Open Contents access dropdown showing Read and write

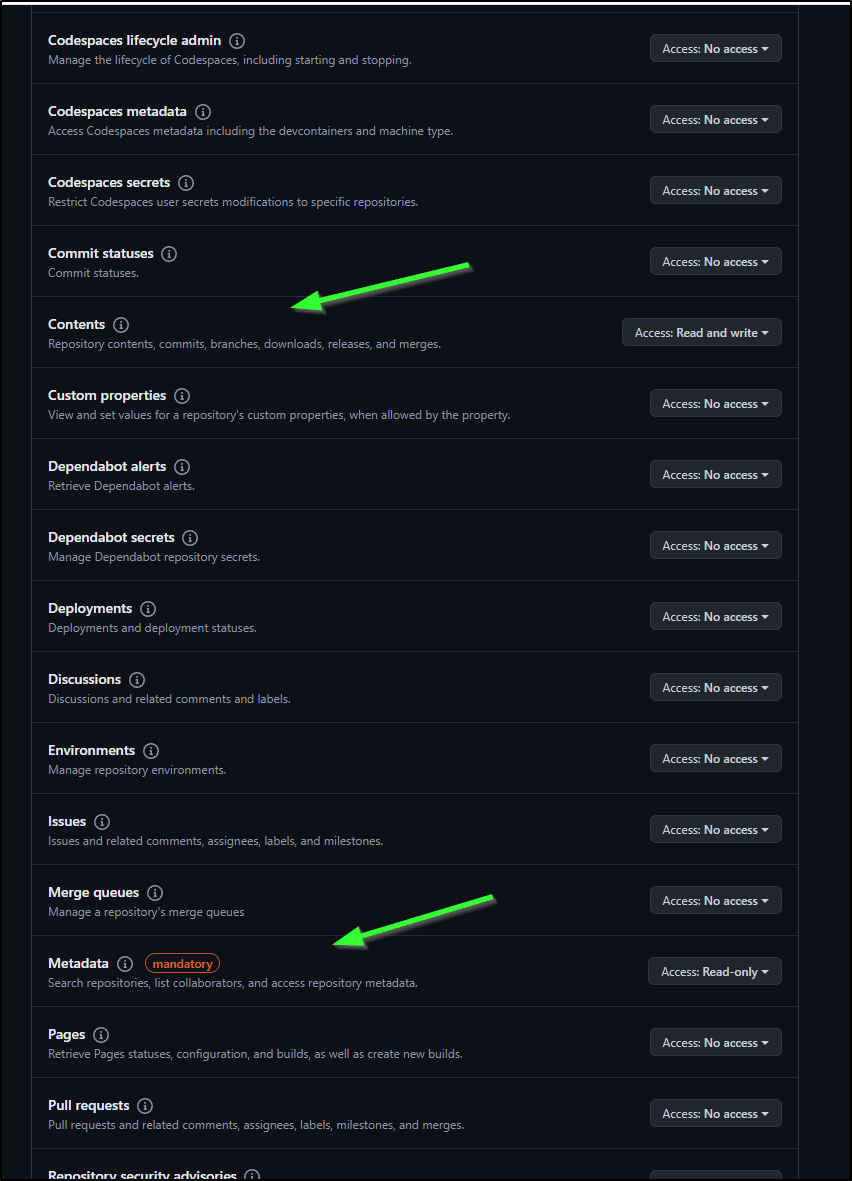point(701,332)
